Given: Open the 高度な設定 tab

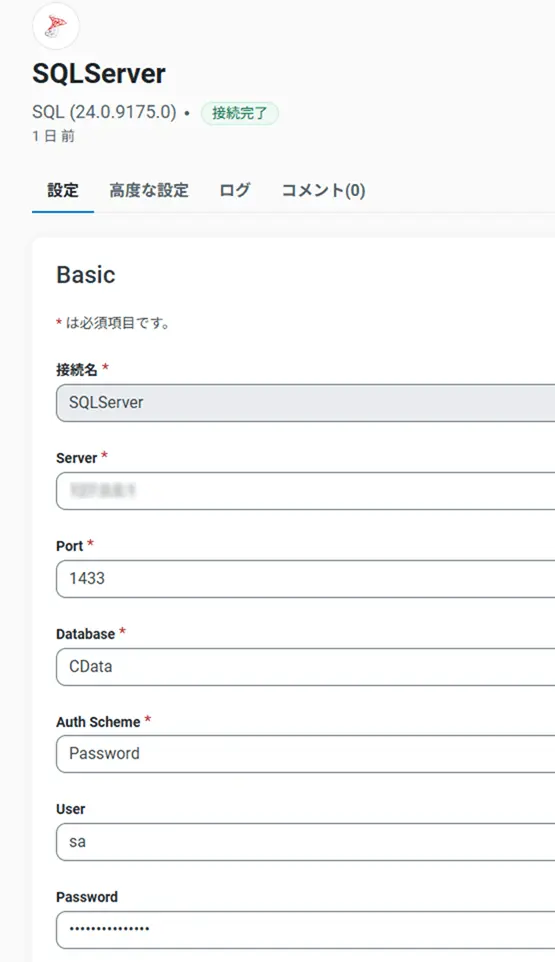Looking at the screenshot, I should pos(149,190).
